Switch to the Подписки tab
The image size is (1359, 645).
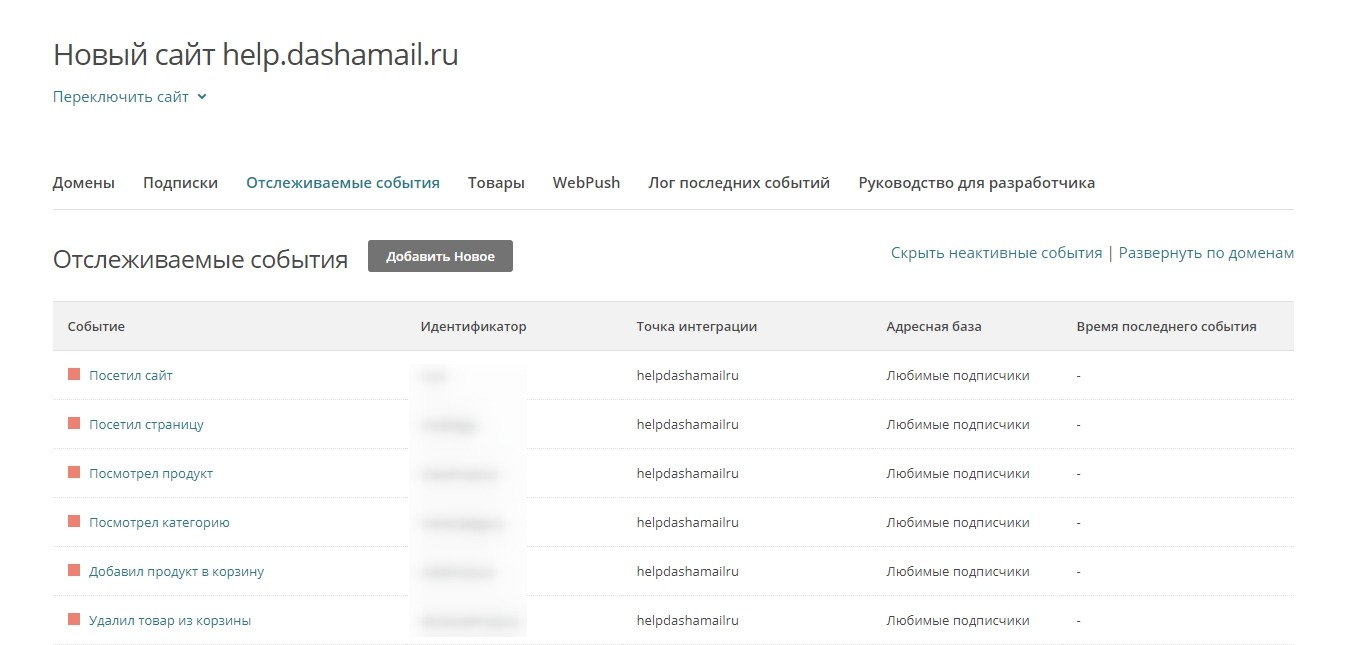coord(180,183)
